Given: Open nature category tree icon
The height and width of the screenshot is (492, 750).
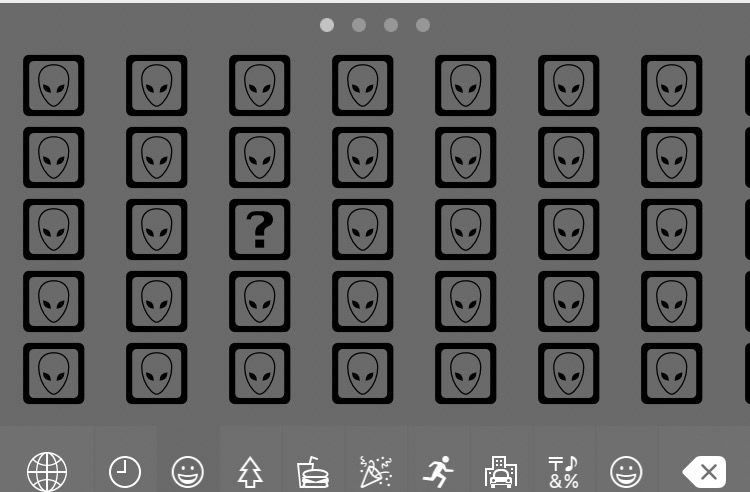Looking at the screenshot, I should [250, 472].
